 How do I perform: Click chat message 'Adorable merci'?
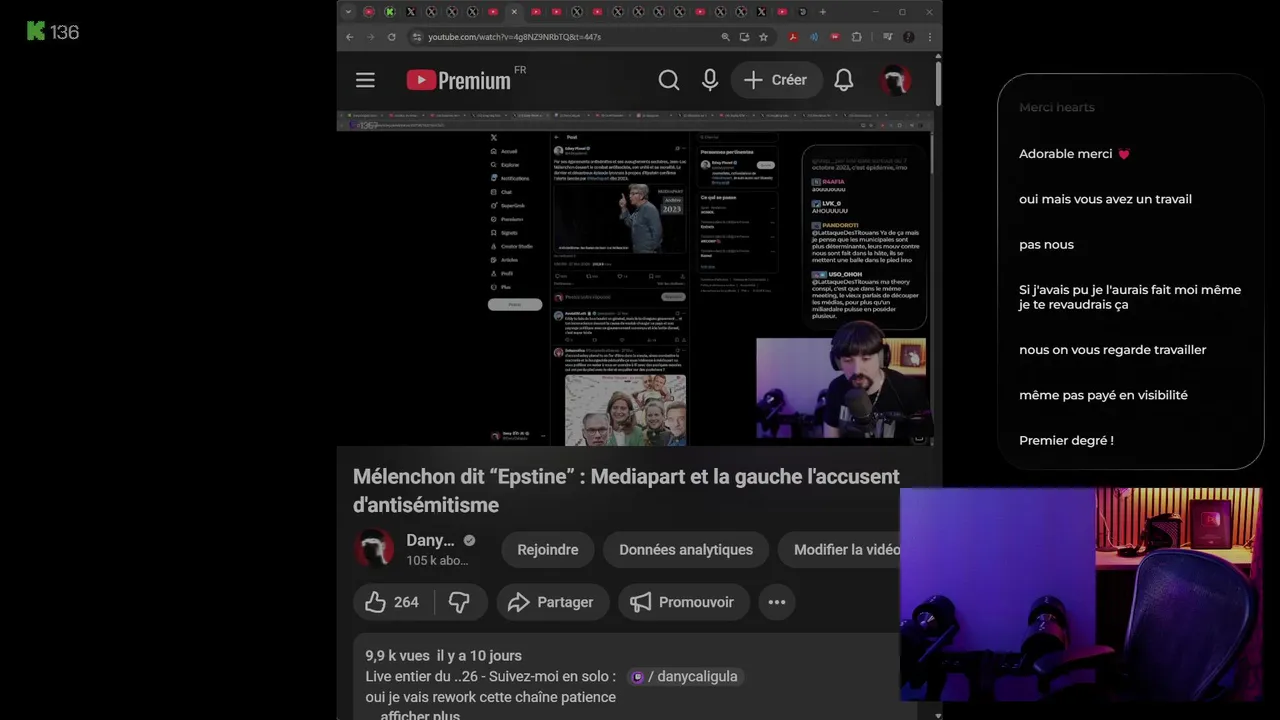1074,154
